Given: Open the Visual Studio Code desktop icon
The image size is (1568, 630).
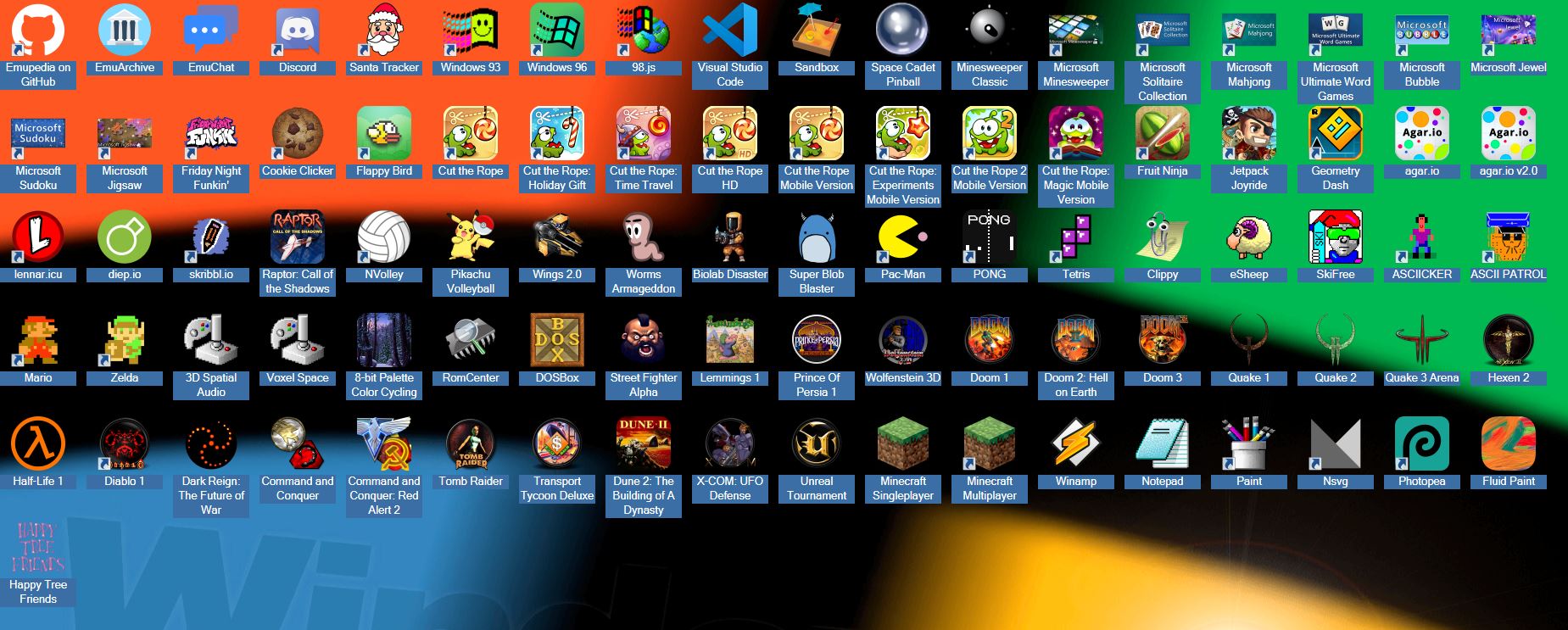Looking at the screenshot, I should (x=729, y=31).
